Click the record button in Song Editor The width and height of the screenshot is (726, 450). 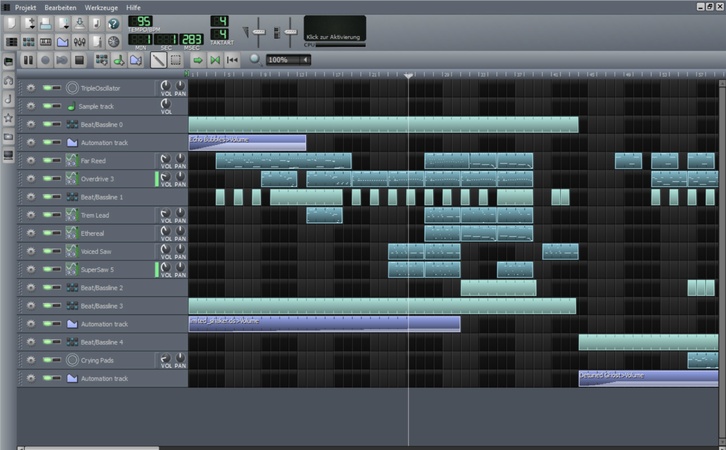click(x=45, y=60)
